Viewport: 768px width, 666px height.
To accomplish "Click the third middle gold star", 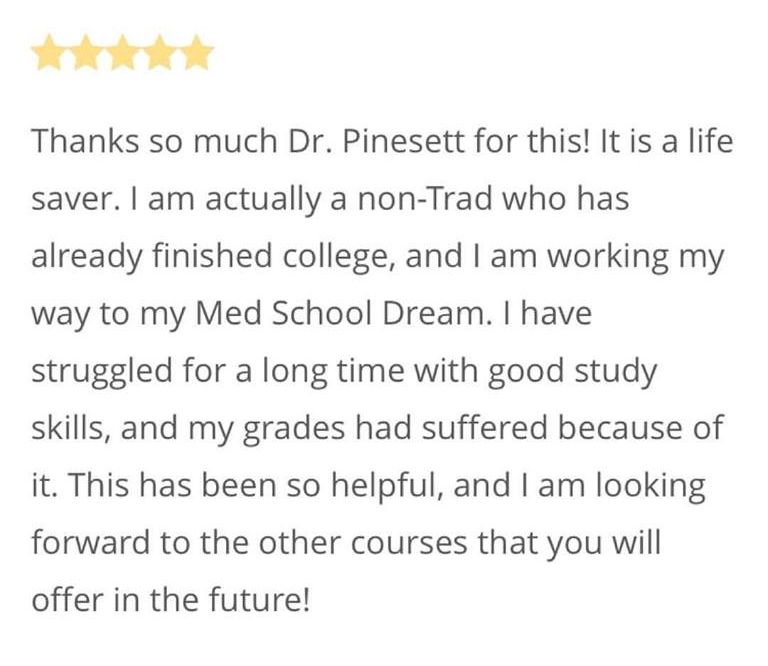I will tap(122, 52).
